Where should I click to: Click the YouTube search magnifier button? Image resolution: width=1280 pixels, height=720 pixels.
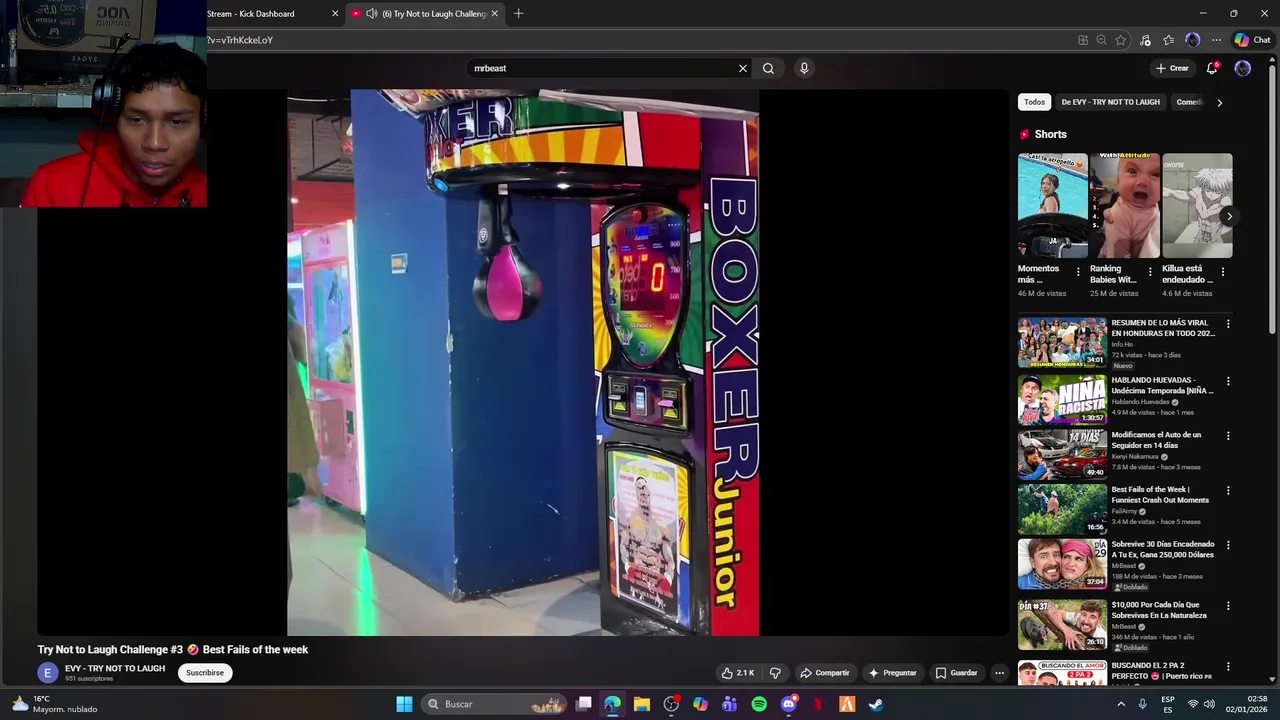click(x=768, y=68)
